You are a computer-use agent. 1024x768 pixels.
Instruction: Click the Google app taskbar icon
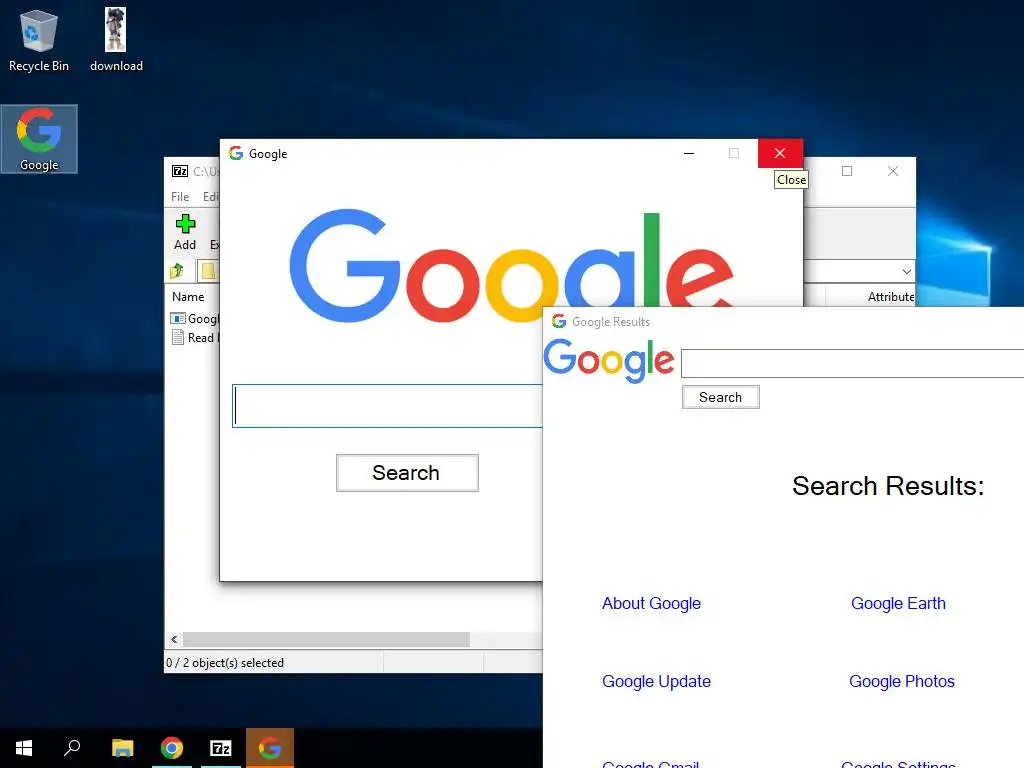270,748
